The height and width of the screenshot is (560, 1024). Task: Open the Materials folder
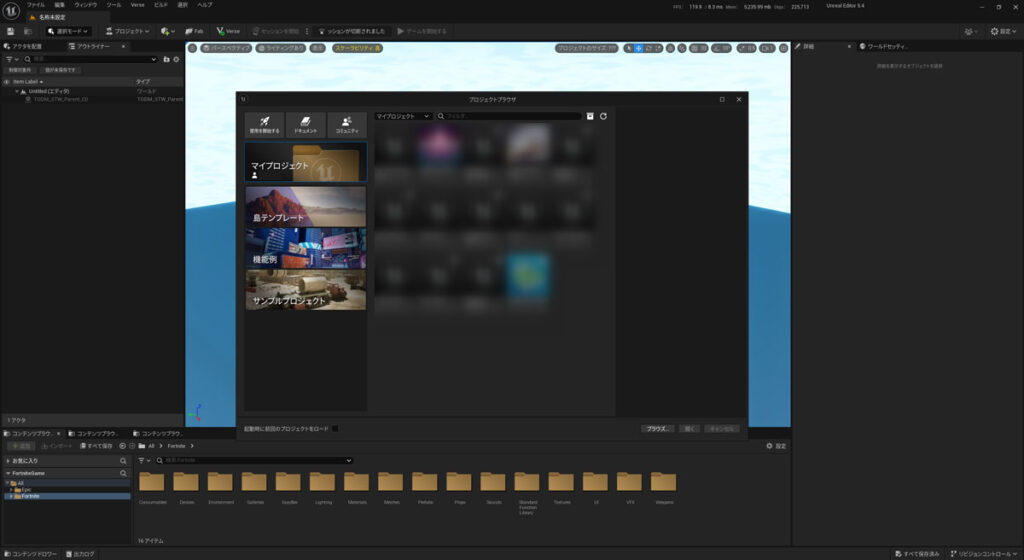(357, 488)
